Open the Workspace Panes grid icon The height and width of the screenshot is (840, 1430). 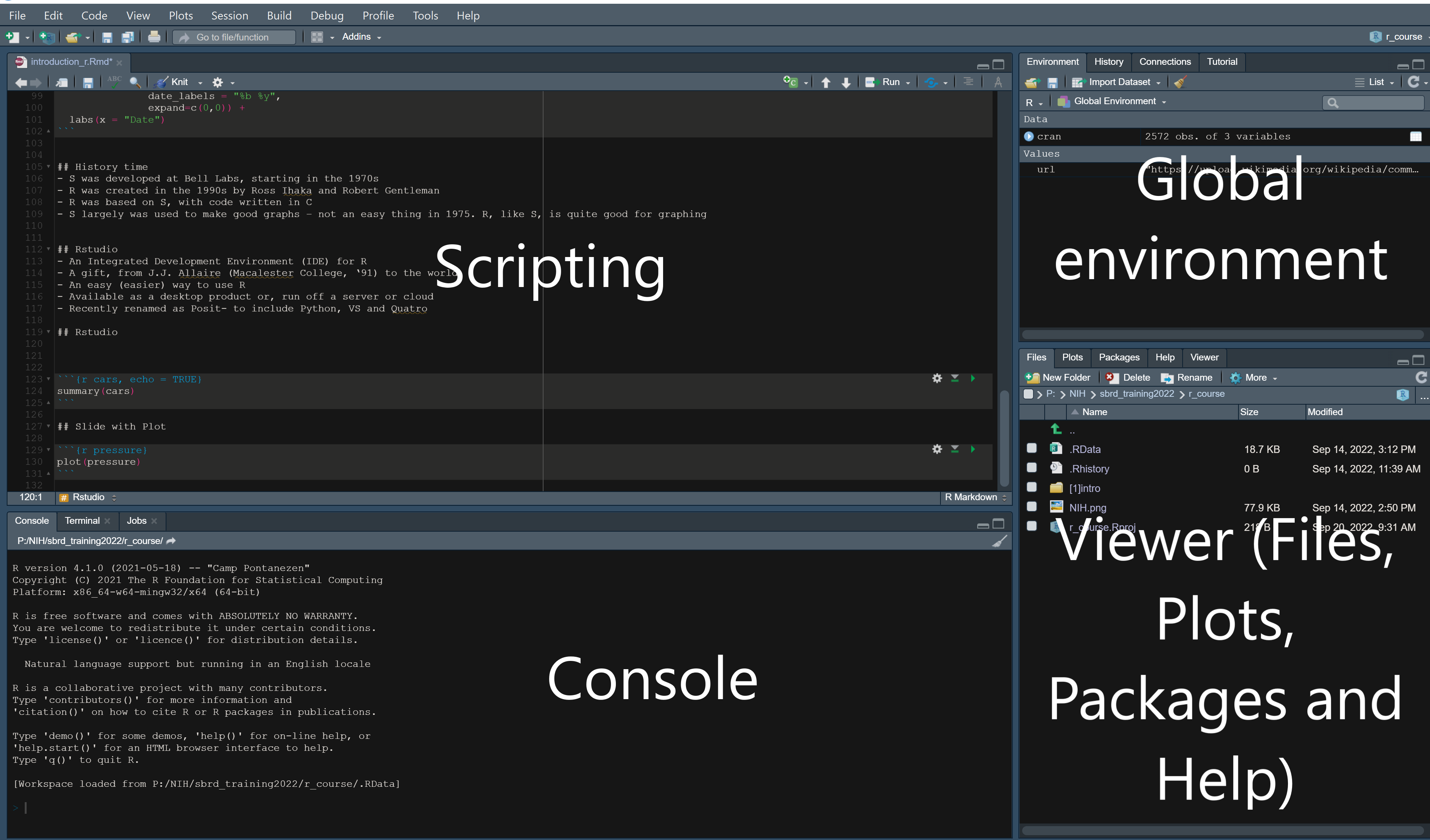tap(317, 37)
